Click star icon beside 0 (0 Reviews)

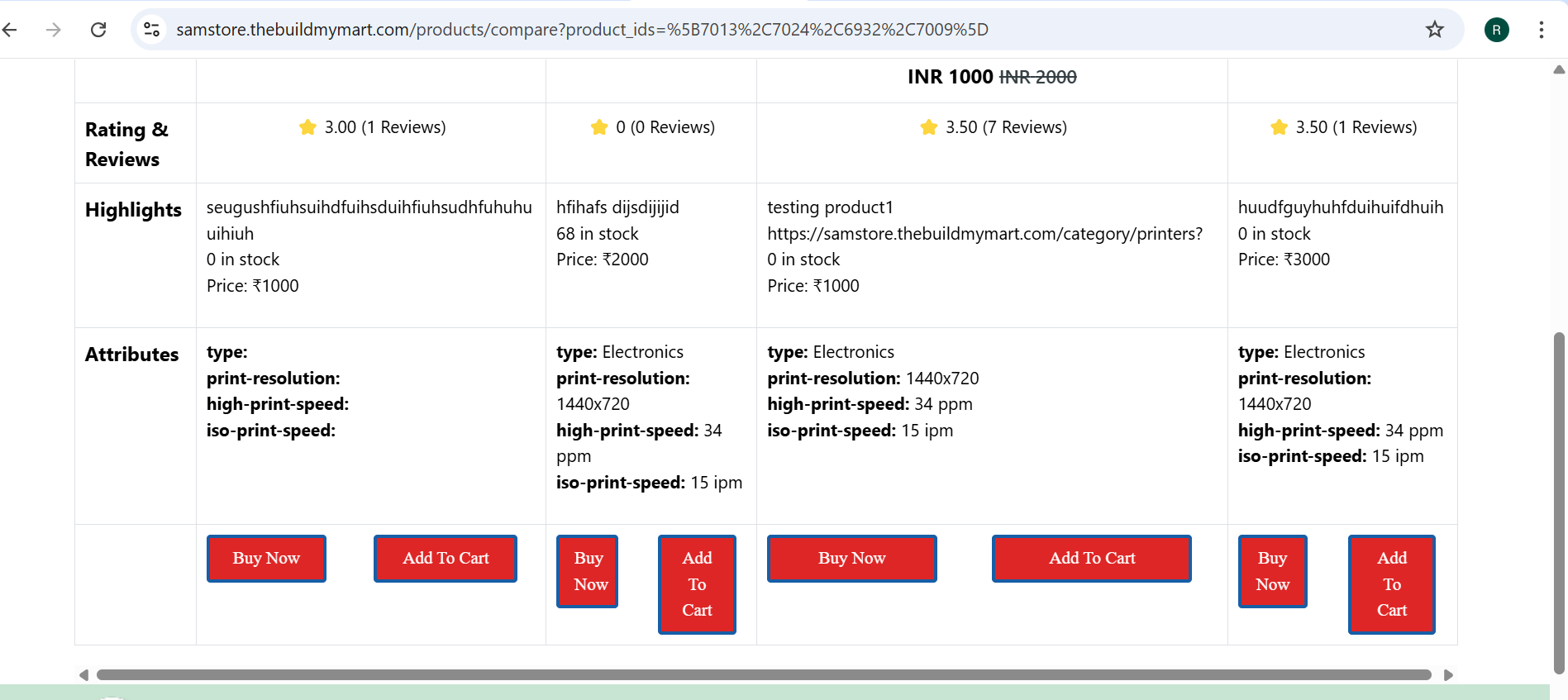tap(599, 127)
